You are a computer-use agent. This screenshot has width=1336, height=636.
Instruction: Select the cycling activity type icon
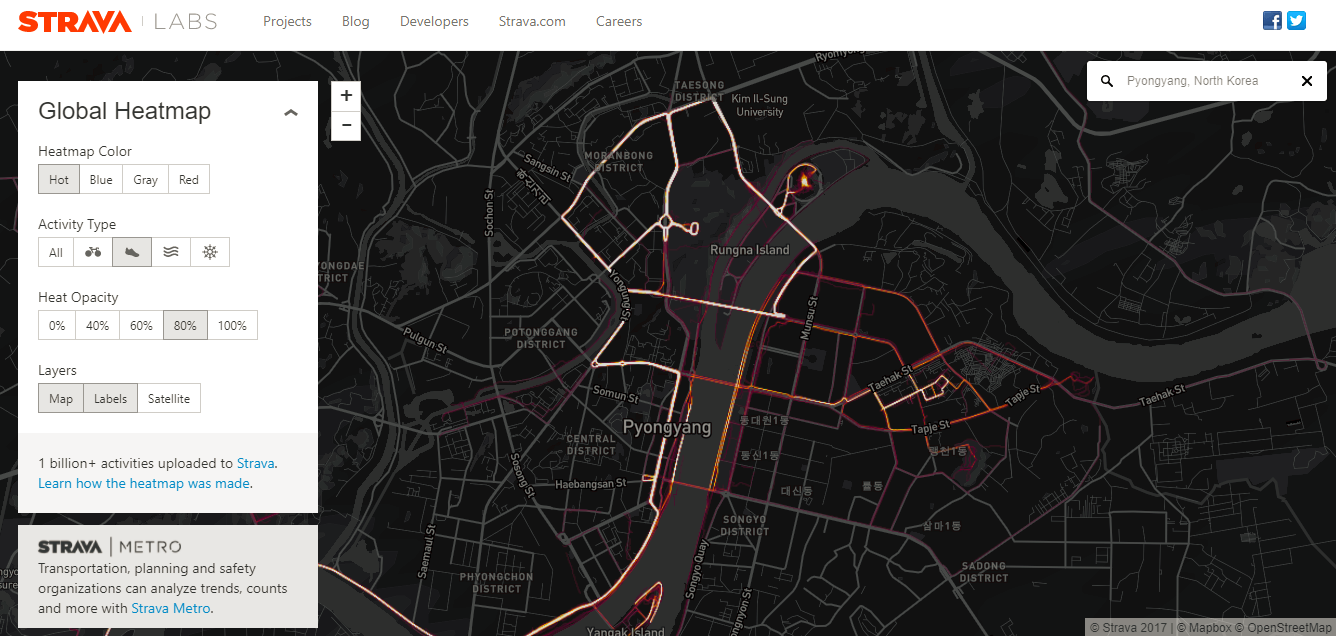click(93, 252)
